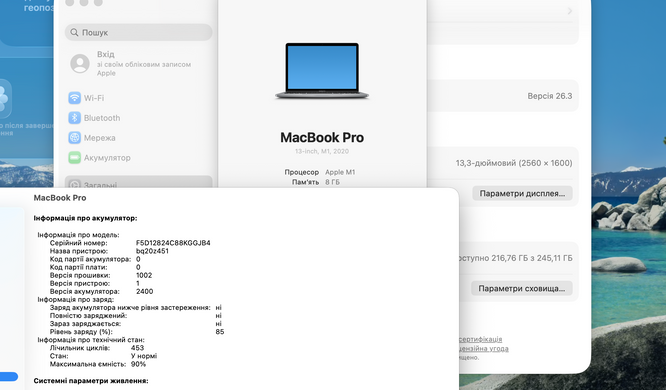Screen dimensions: 666x390
Task: Click the search magnifier icon
Action: click(x=74, y=32)
